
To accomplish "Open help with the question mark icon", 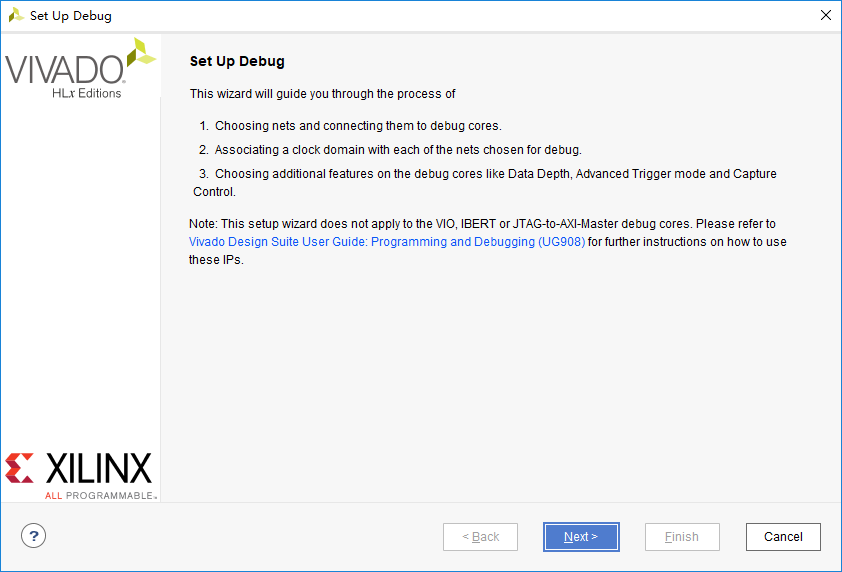I will (x=33, y=535).
